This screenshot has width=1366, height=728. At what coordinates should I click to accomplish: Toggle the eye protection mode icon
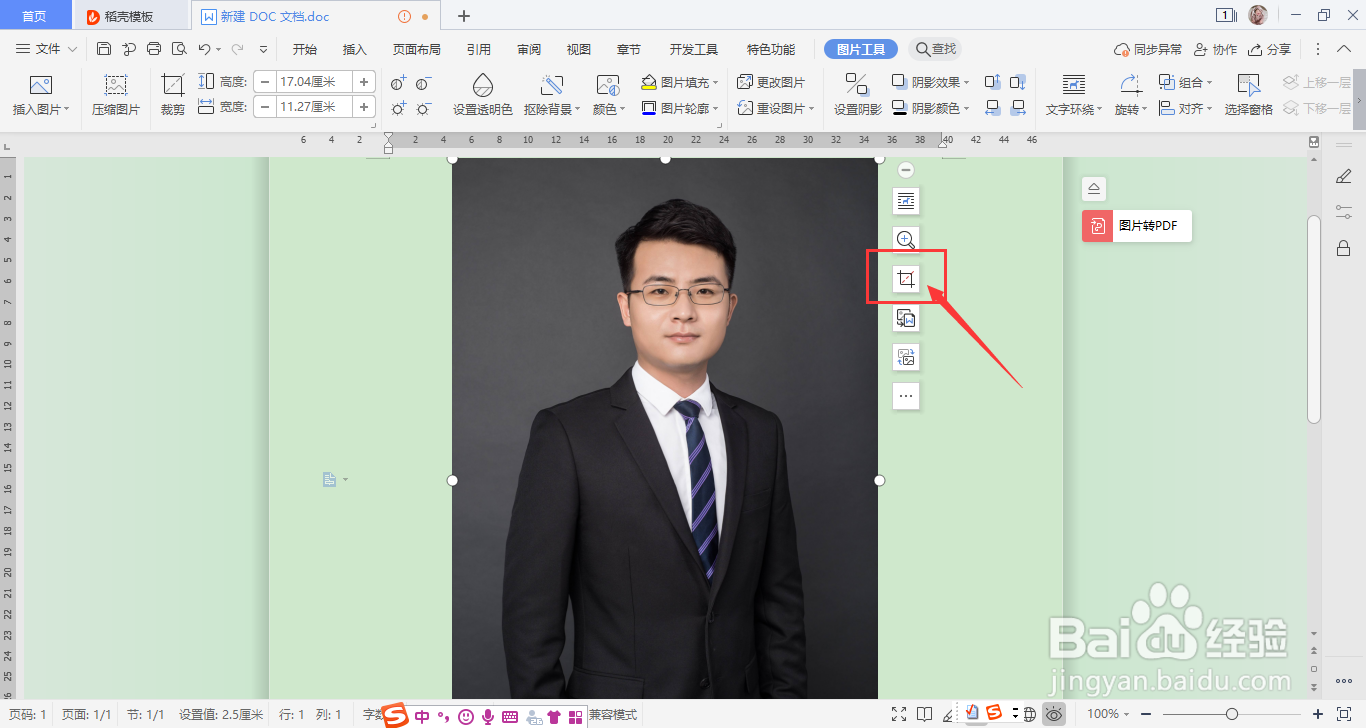tap(1054, 714)
